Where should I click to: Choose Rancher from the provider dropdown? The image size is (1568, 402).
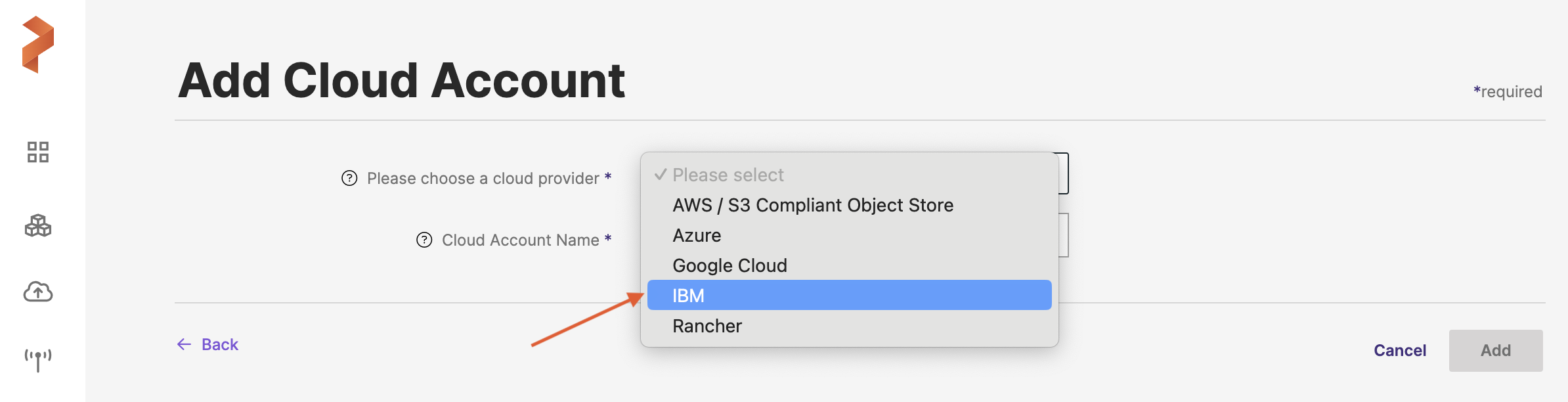(x=707, y=326)
